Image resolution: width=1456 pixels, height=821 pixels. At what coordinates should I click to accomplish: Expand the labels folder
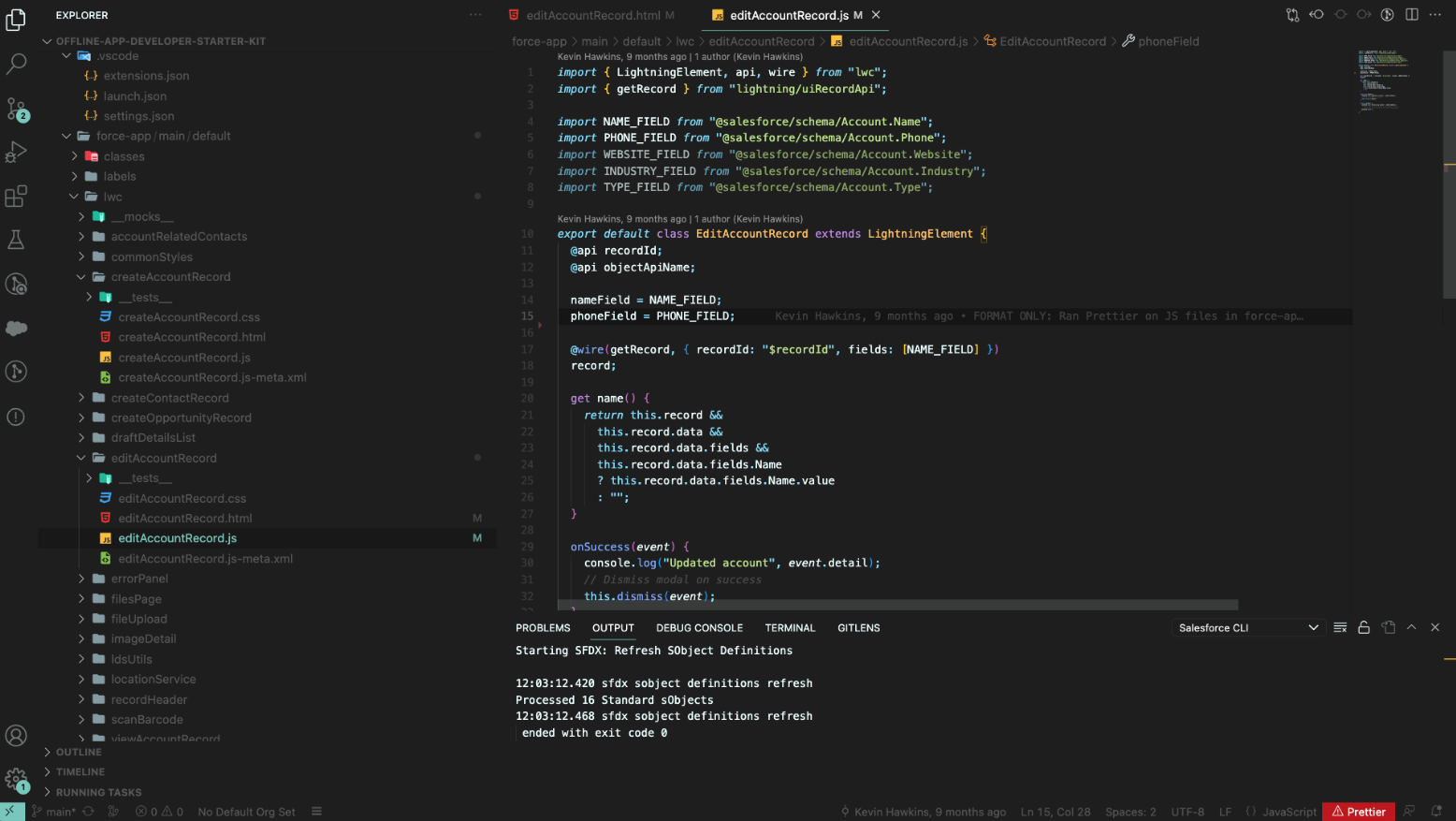[74, 176]
